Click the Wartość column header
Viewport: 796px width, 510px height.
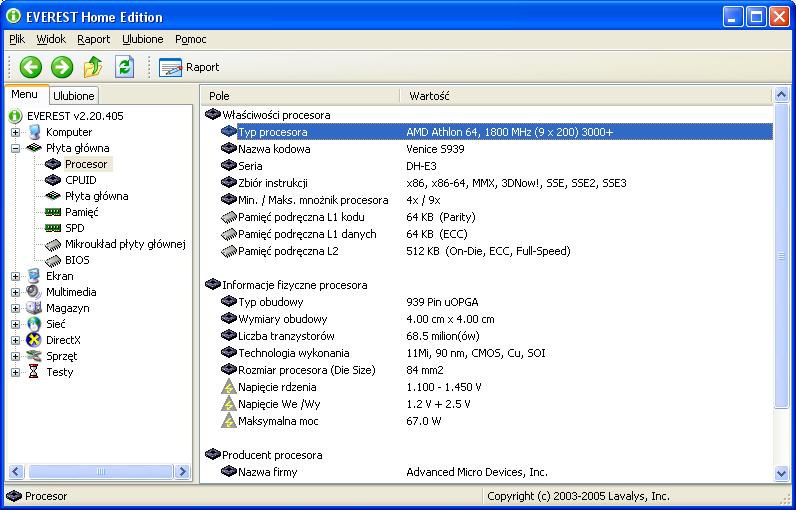point(430,96)
